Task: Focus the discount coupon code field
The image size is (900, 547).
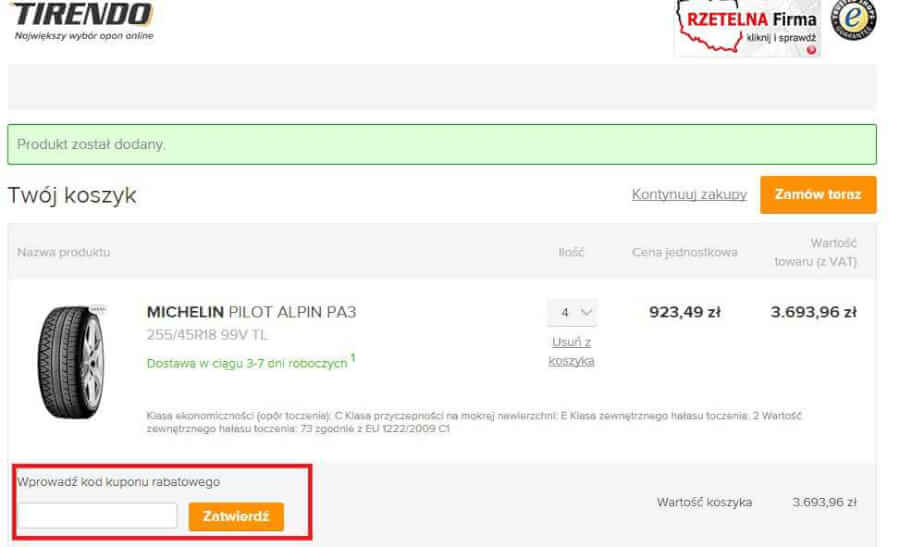Action: tap(98, 515)
